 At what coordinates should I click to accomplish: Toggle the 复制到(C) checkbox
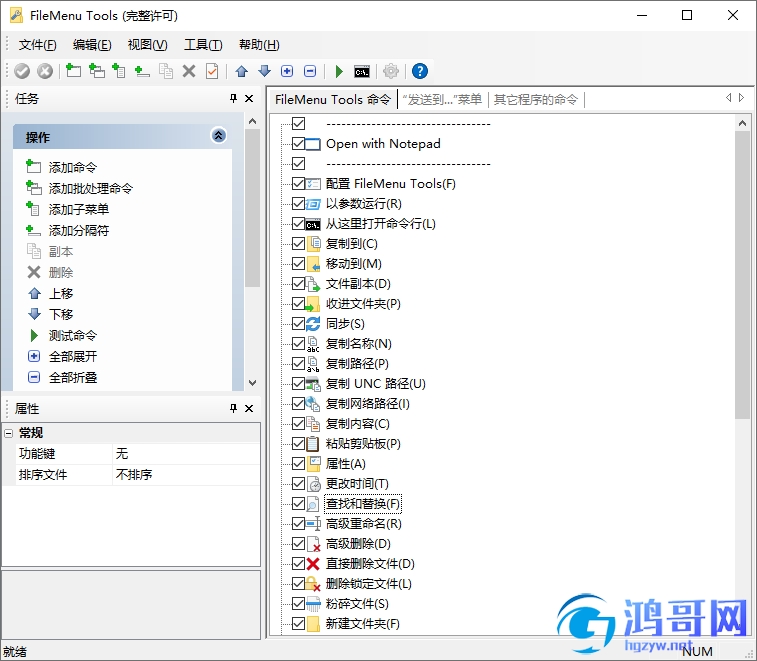(298, 243)
